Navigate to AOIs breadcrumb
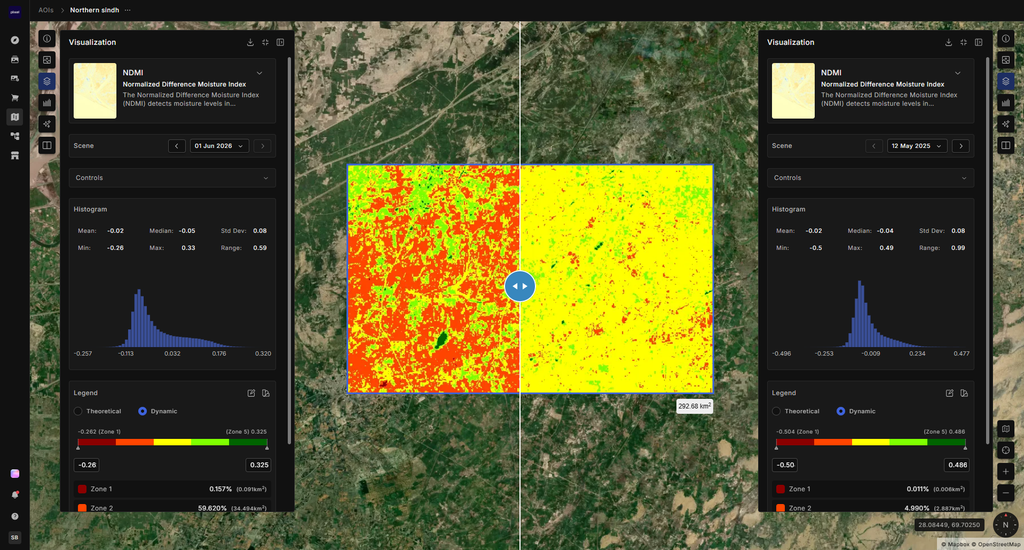 46,10
